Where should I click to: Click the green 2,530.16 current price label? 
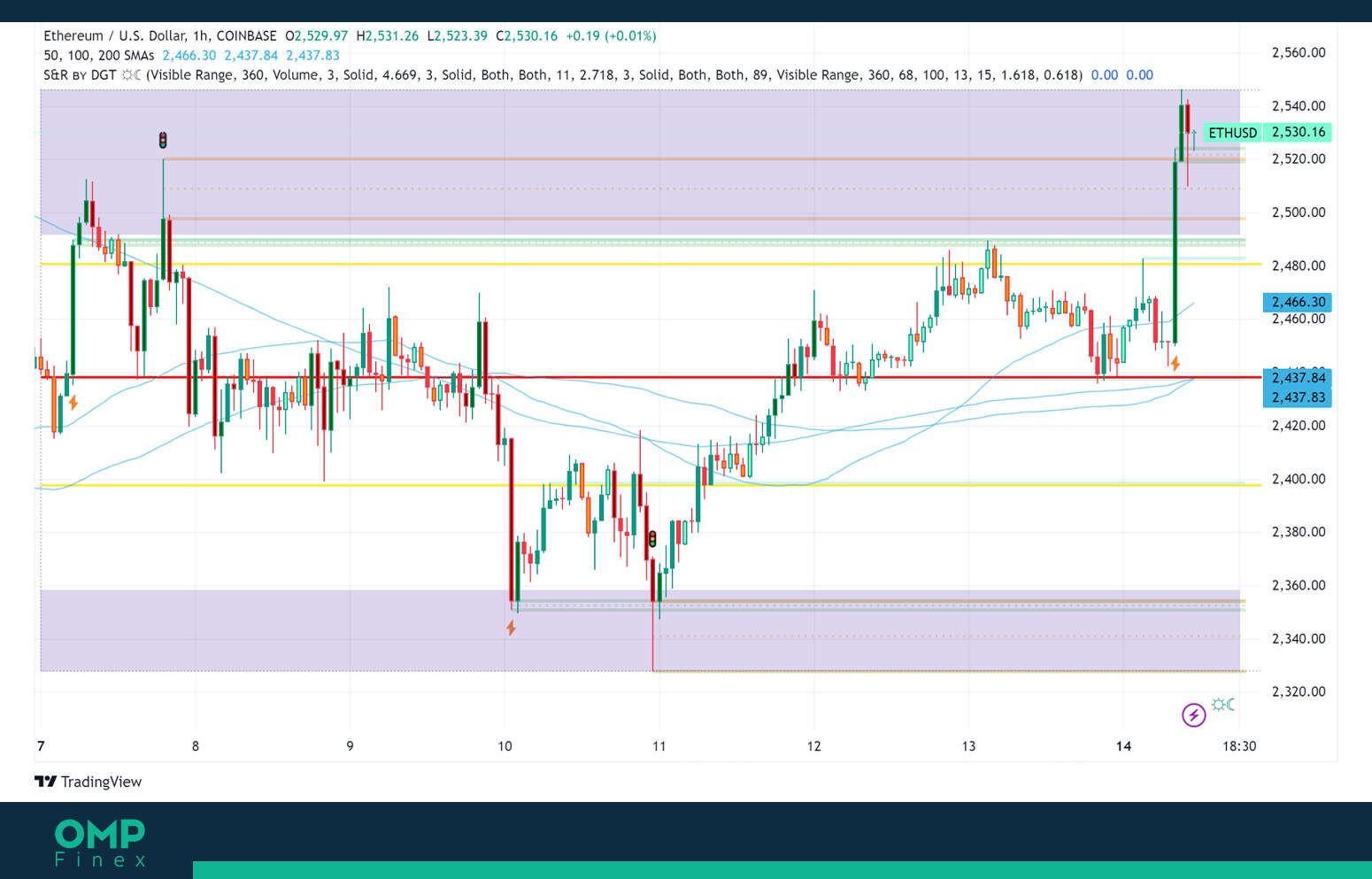[x=1298, y=132]
